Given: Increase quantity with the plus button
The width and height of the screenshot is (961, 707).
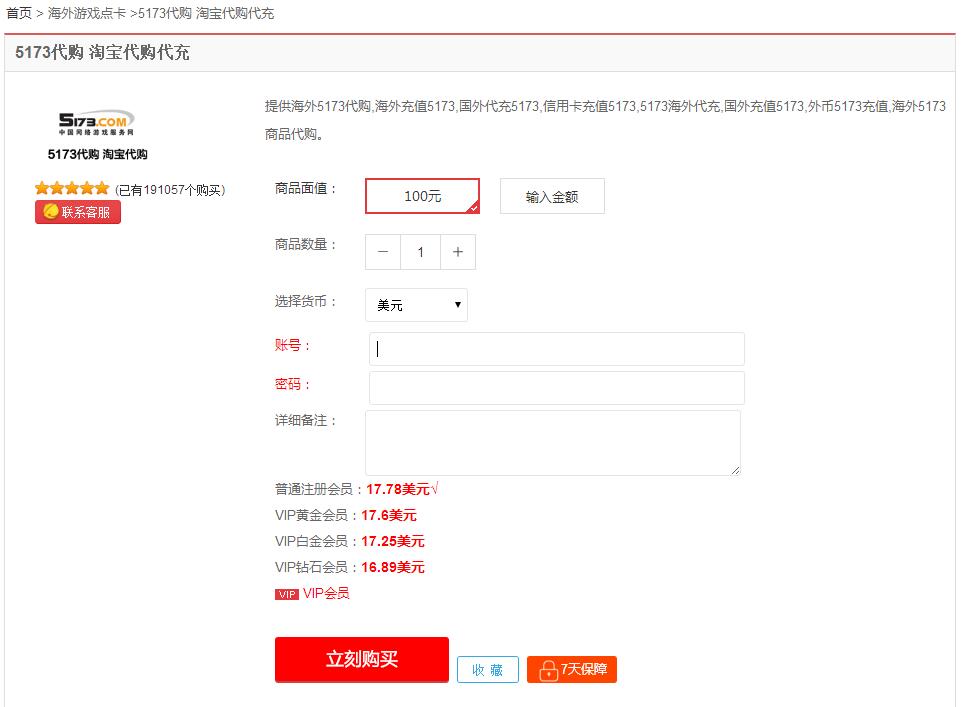Looking at the screenshot, I should click(x=458, y=252).
